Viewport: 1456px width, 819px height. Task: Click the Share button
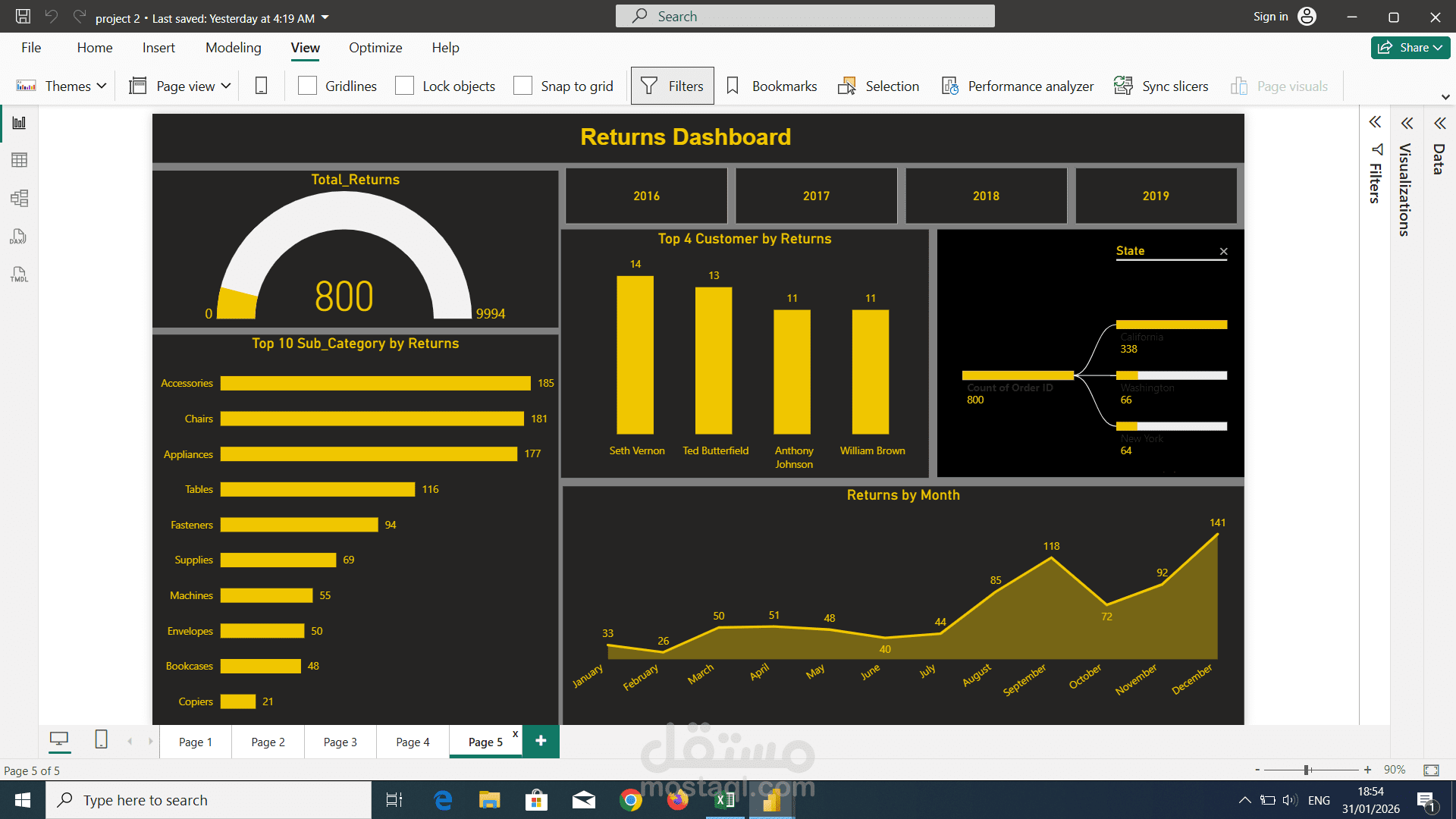click(x=1410, y=48)
